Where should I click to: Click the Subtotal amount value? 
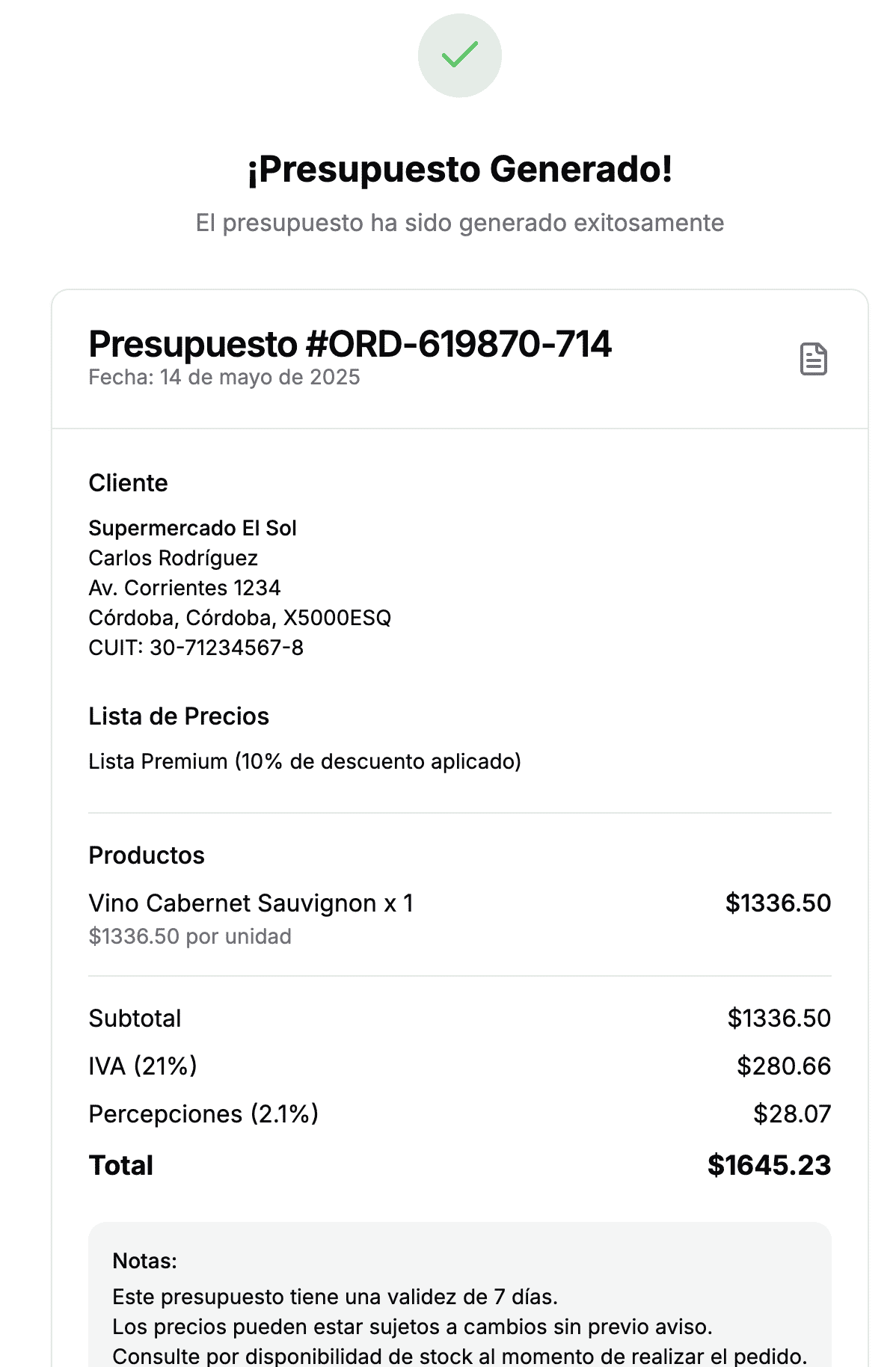click(779, 1019)
